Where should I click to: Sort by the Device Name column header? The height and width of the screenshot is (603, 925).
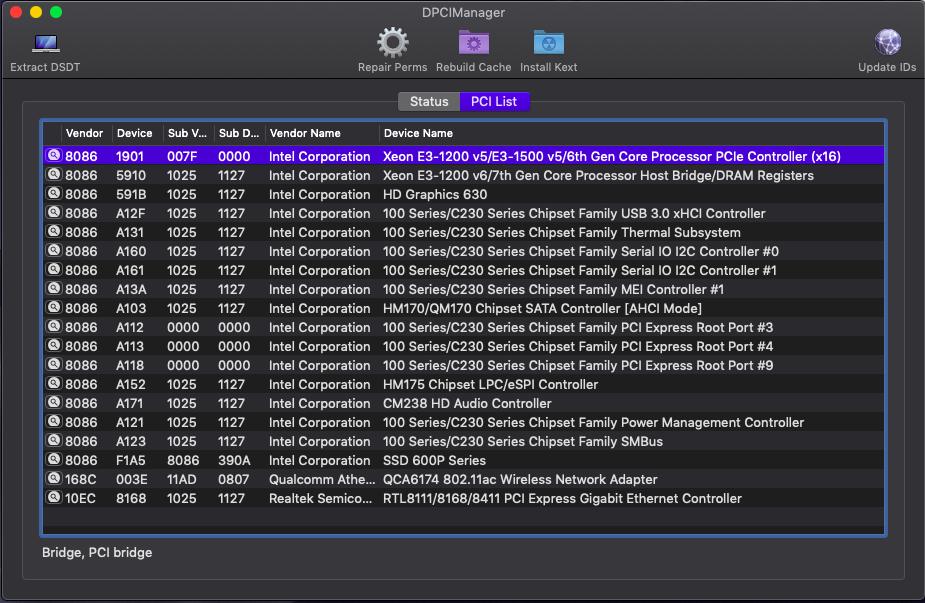(x=418, y=133)
